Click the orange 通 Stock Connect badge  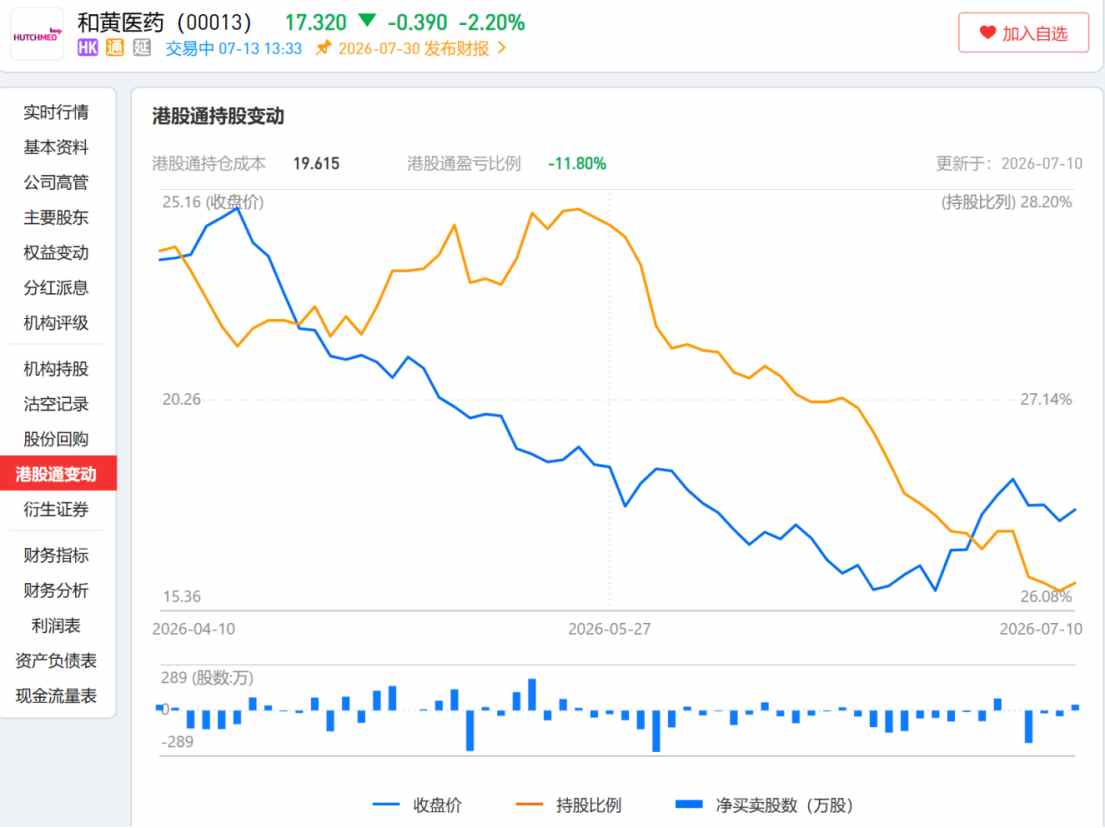click(x=115, y=48)
